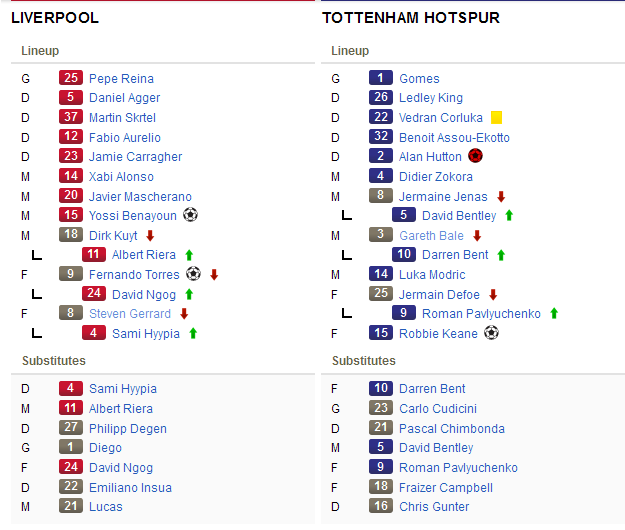The width and height of the screenshot is (625, 530).
Task: Open Pepe Reina's player page
Action: click(x=121, y=79)
